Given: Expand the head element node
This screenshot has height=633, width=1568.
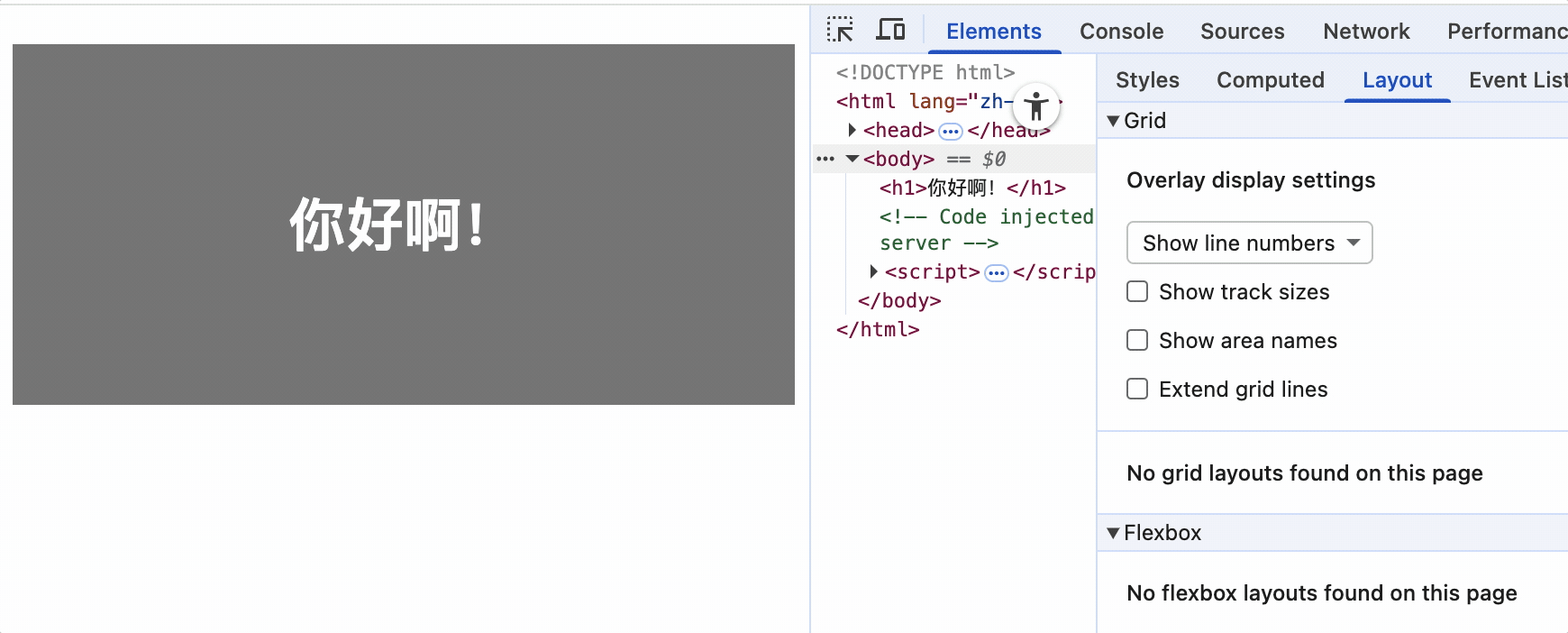Looking at the screenshot, I should coord(852,130).
